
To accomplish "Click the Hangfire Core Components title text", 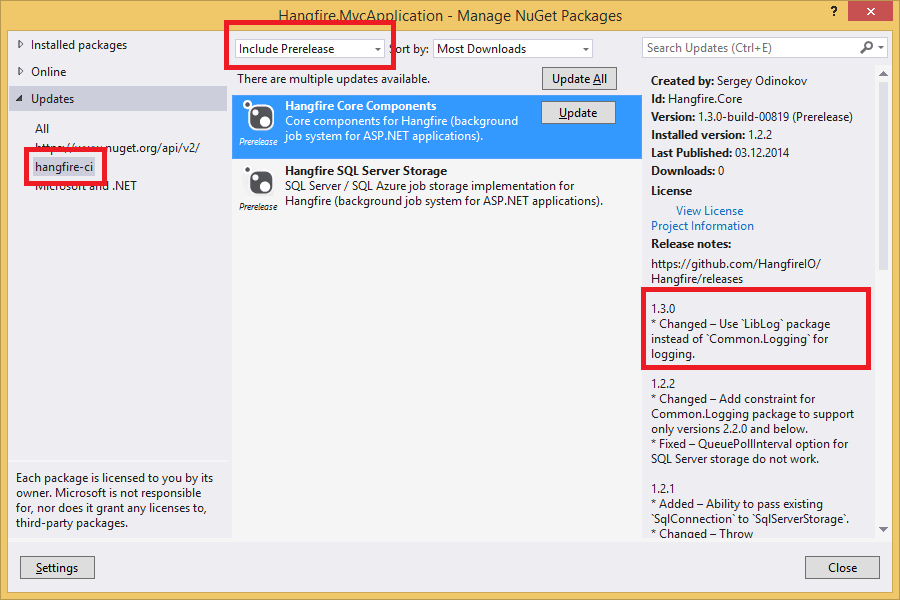I will click(360, 106).
